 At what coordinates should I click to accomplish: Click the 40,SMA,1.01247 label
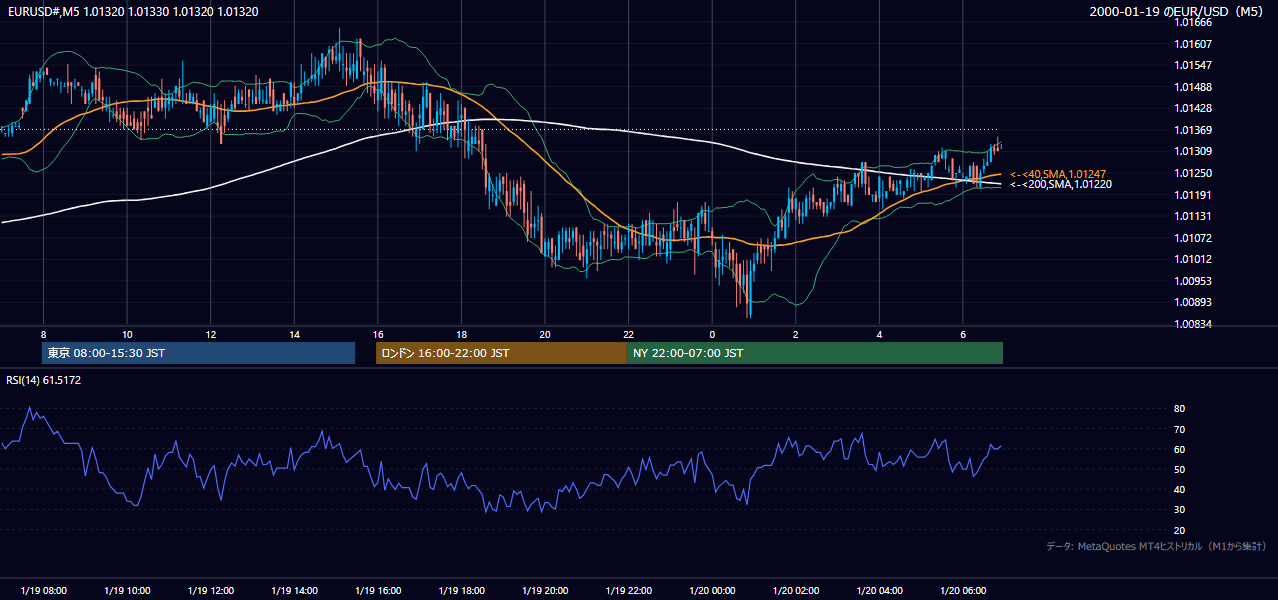1057,174
